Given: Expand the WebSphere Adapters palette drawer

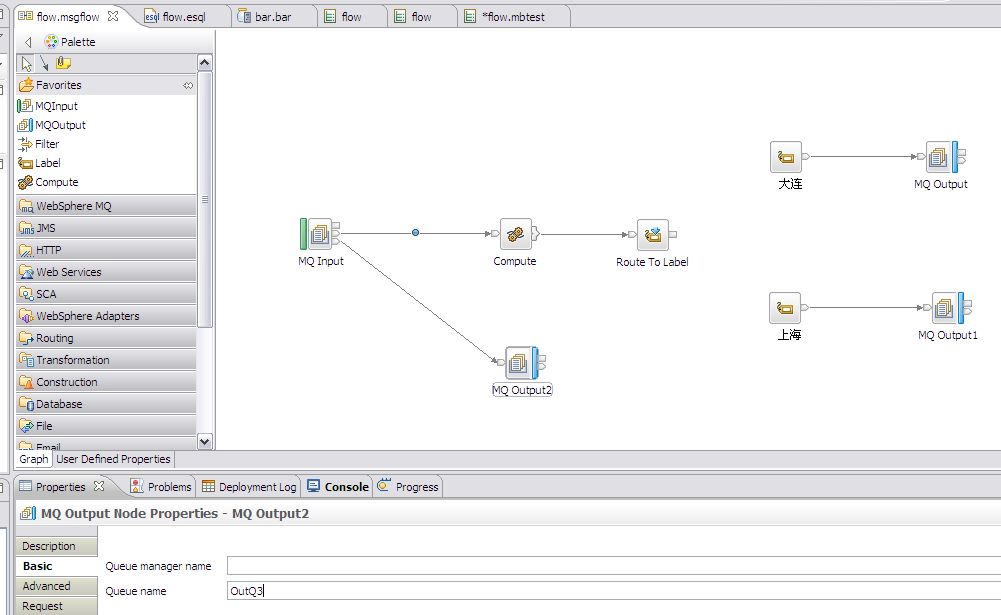Looking at the screenshot, I should 106,316.
